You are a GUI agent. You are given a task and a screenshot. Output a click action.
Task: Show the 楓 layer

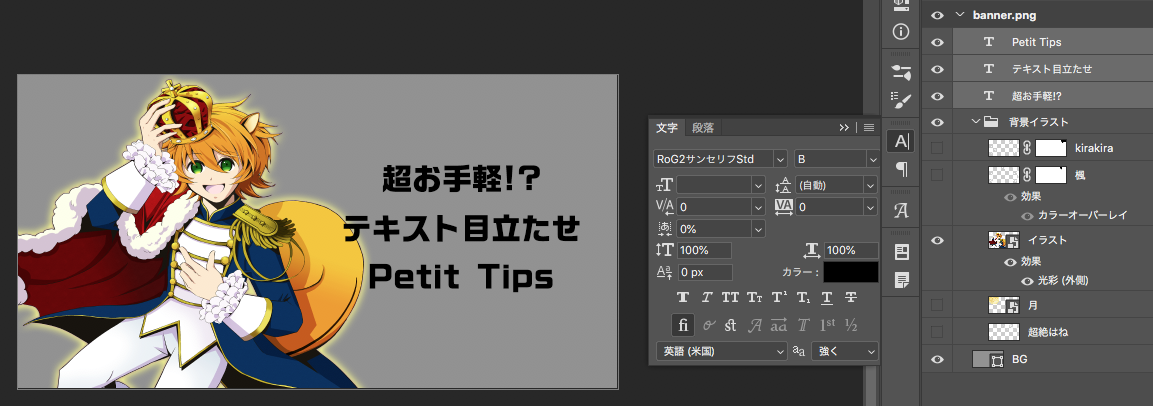pyautogui.click(x=937, y=174)
